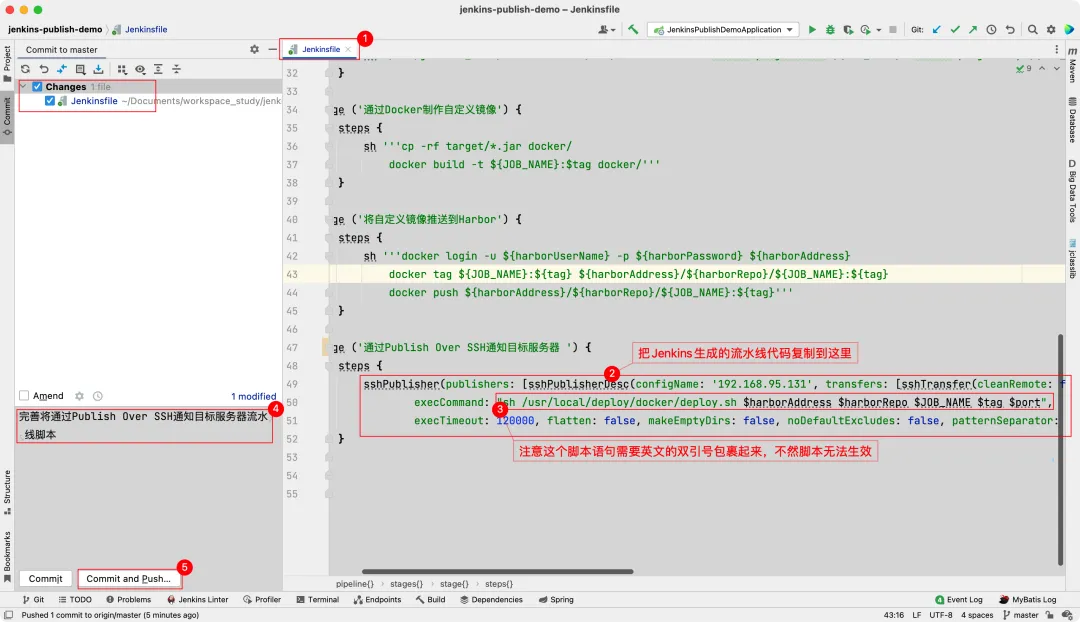Click line:column indicator 43:16
Screen dimensions: 1080x622
tap(893, 615)
